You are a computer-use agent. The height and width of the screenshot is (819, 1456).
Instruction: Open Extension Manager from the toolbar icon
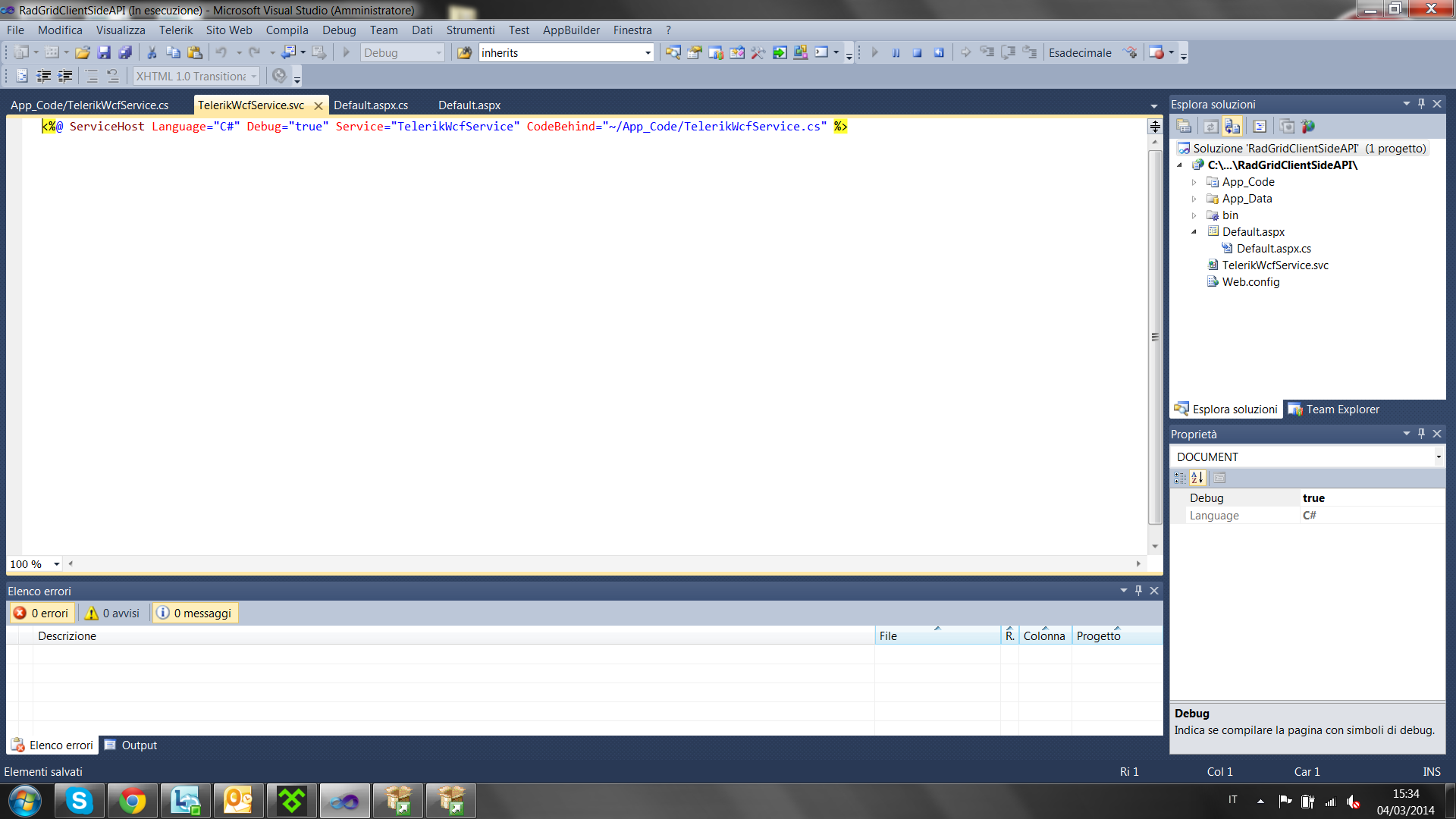(x=801, y=52)
